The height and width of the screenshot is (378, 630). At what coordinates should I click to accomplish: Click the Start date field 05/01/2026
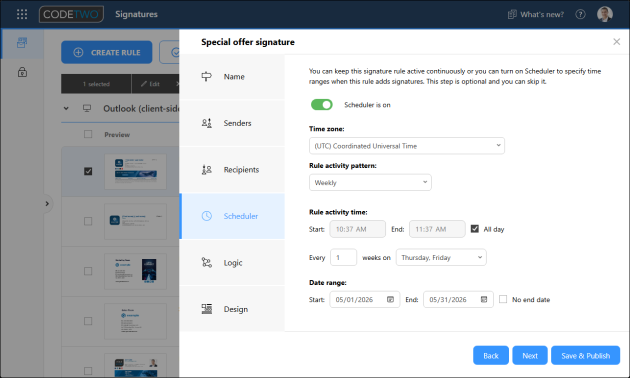(364, 300)
